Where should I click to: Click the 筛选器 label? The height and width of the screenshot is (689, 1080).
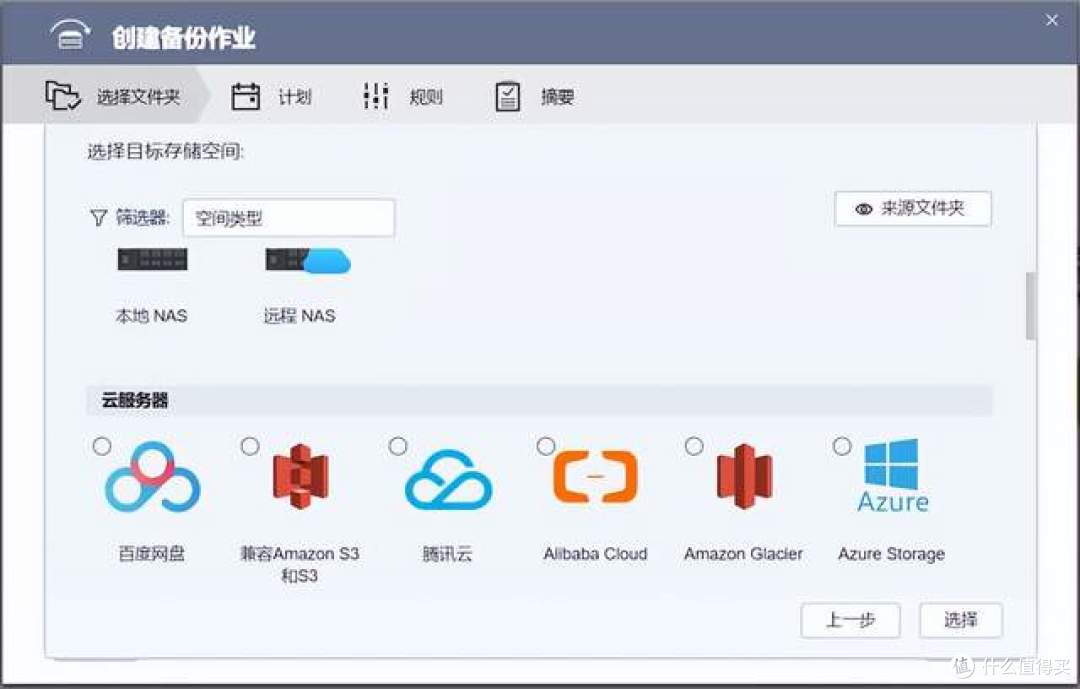pyautogui.click(x=142, y=218)
